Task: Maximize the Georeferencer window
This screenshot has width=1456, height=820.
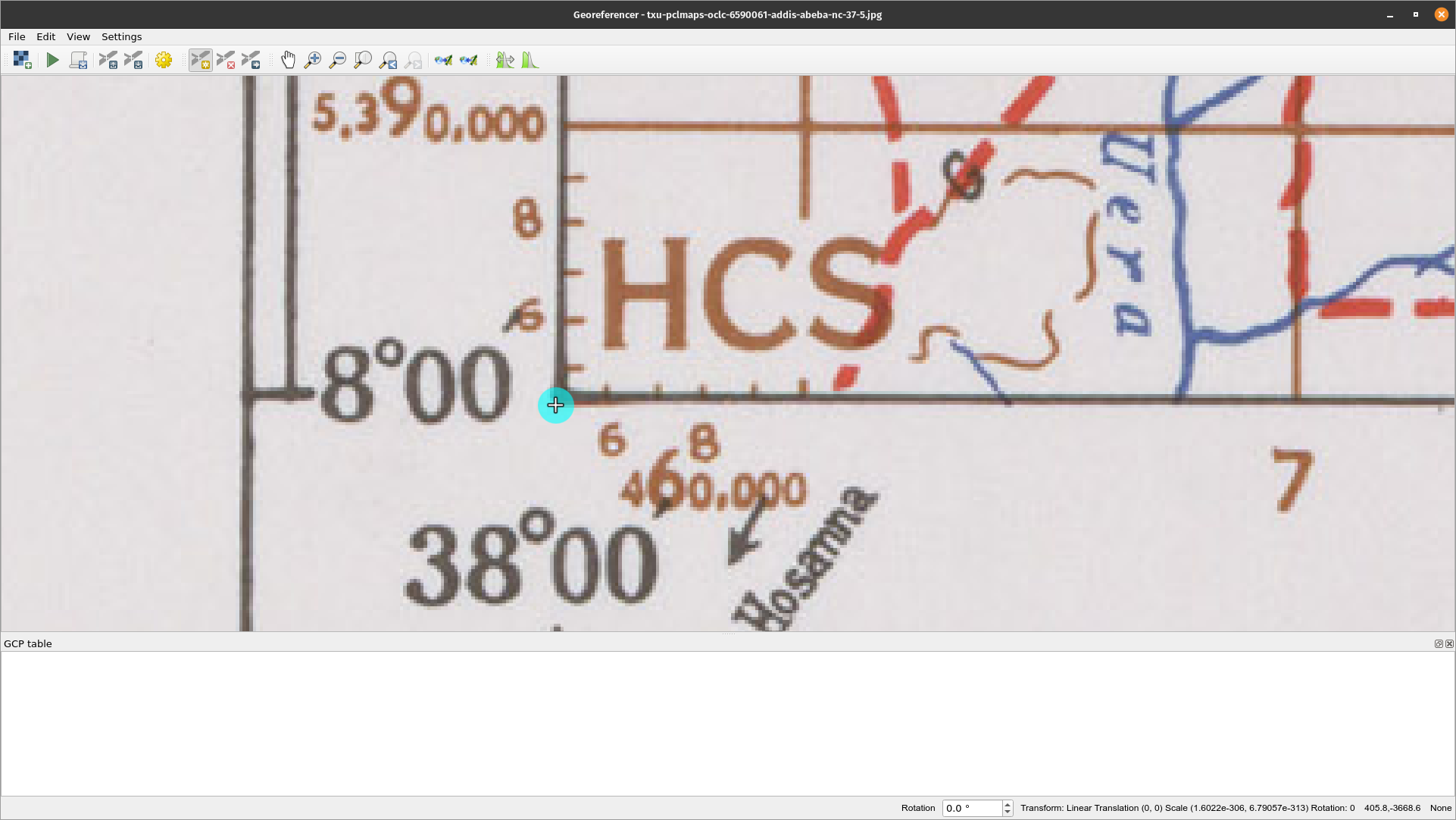Action: coord(1416,14)
